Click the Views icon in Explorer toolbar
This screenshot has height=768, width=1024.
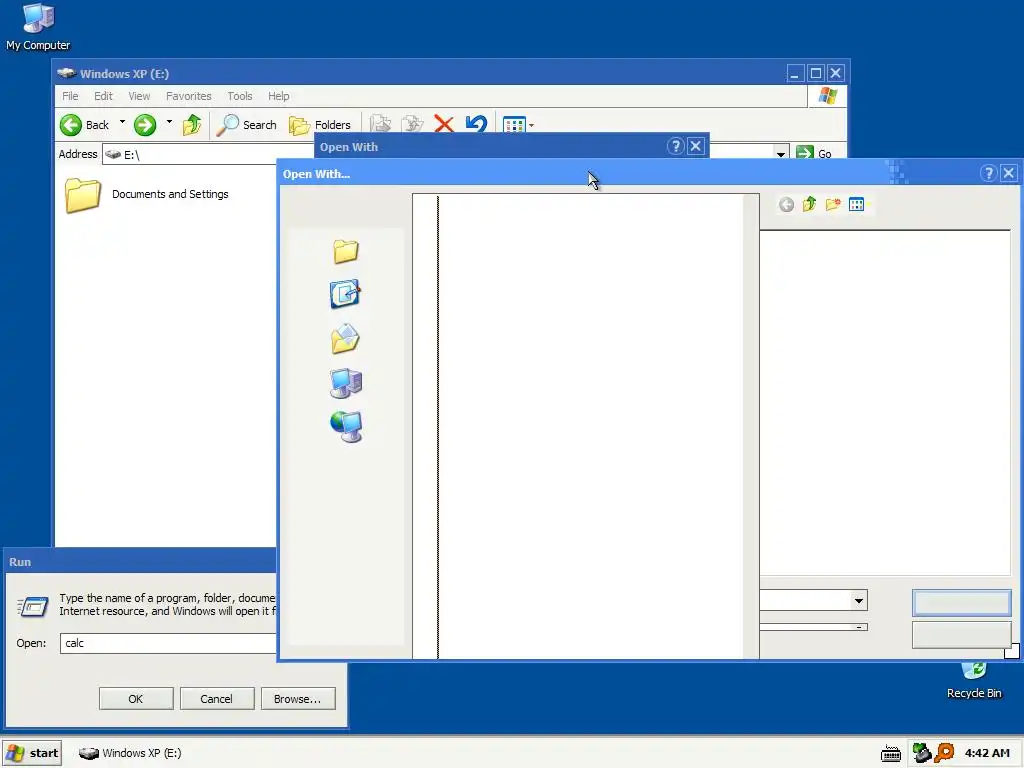pyautogui.click(x=514, y=124)
